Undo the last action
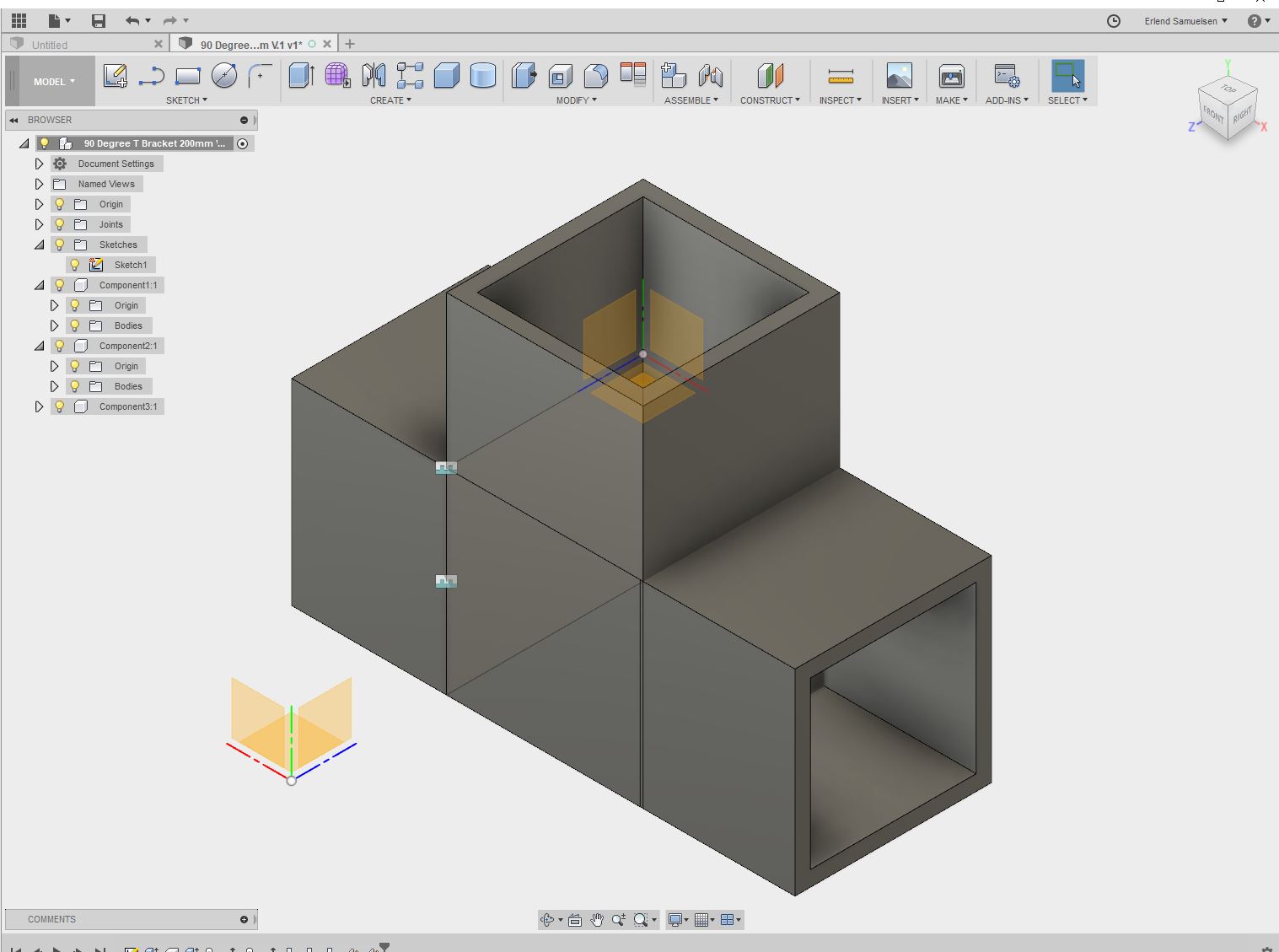This screenshot has height=952, width=1279. [x=132, y=20]
